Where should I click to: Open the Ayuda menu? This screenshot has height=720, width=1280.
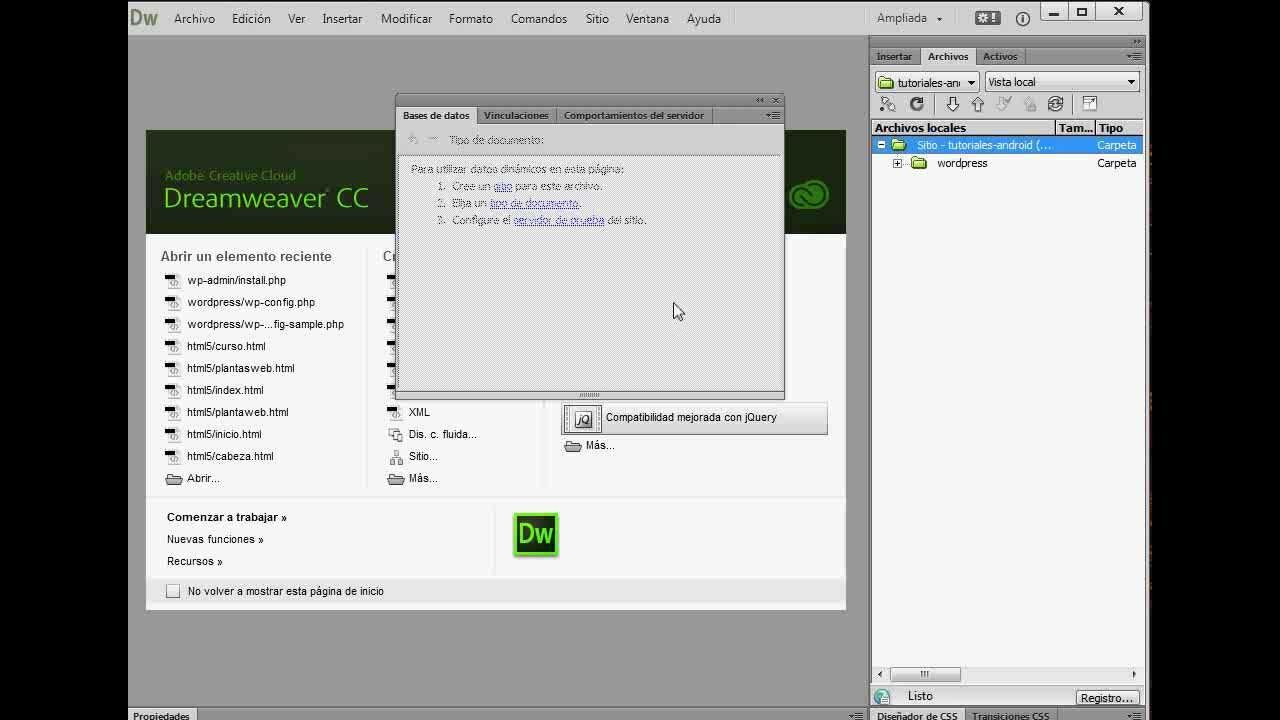704,18
